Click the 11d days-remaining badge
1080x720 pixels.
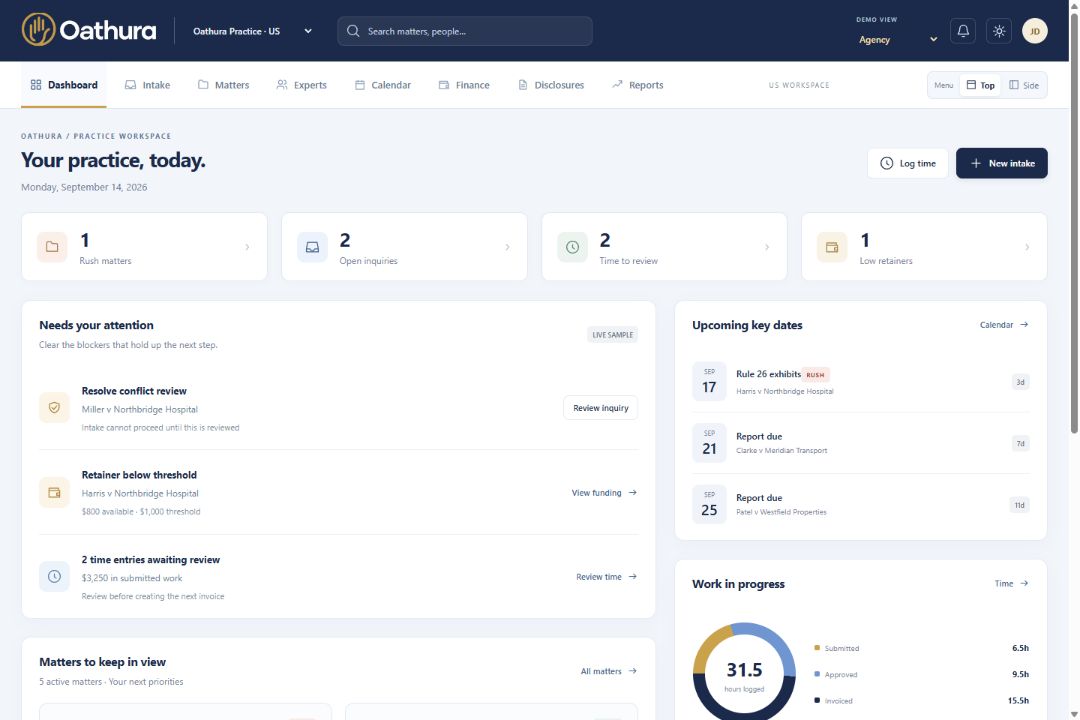click(x=1019, y=505)
